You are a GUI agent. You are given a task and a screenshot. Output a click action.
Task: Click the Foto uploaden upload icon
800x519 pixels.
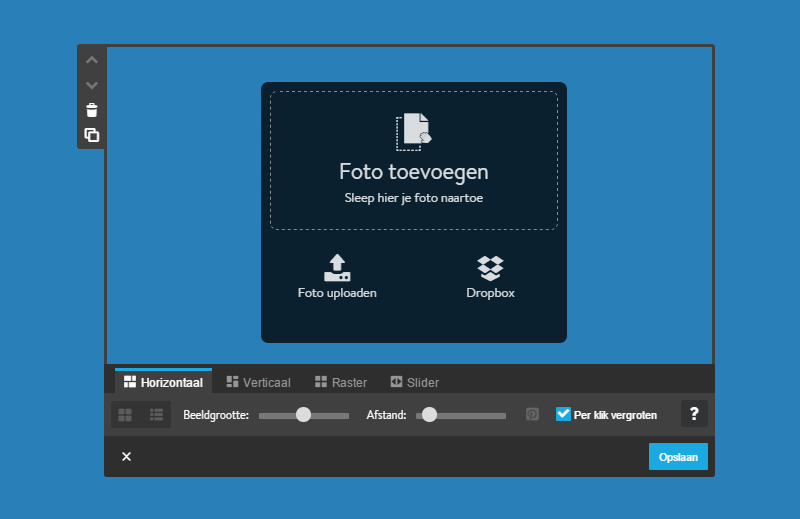(x=337, y=268)
